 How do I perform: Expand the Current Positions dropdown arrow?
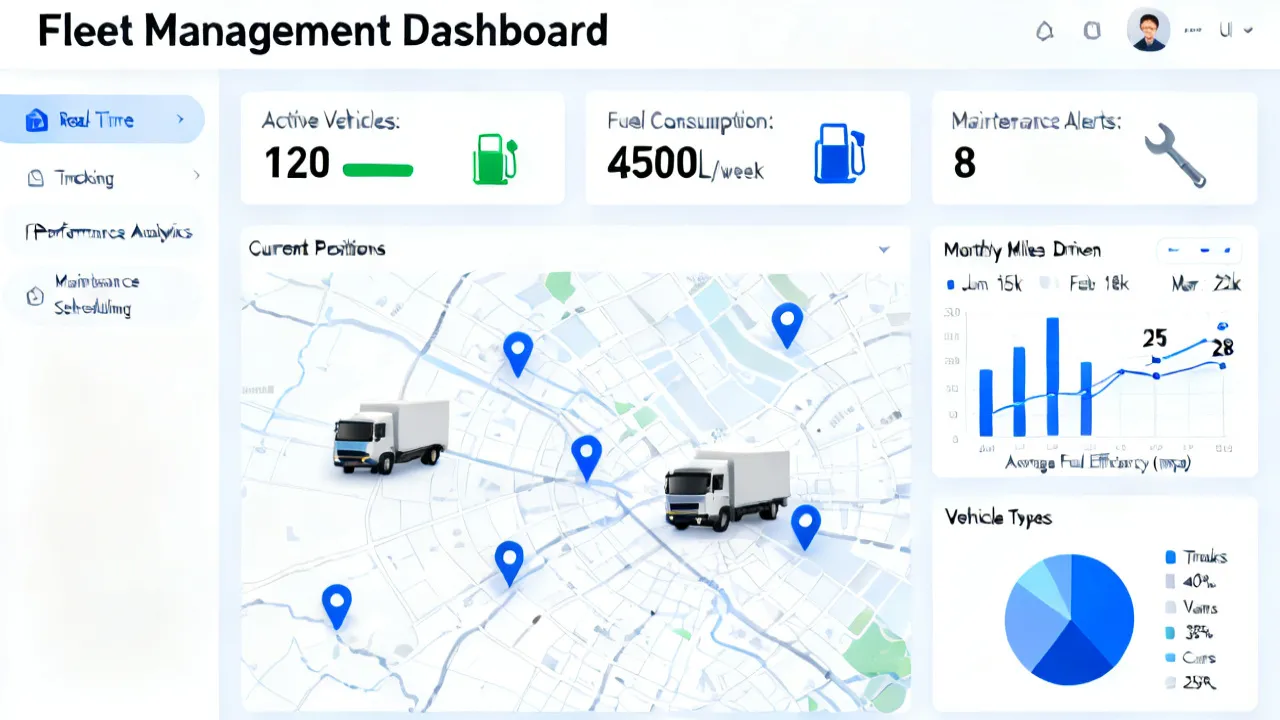[x=884, y=249]
